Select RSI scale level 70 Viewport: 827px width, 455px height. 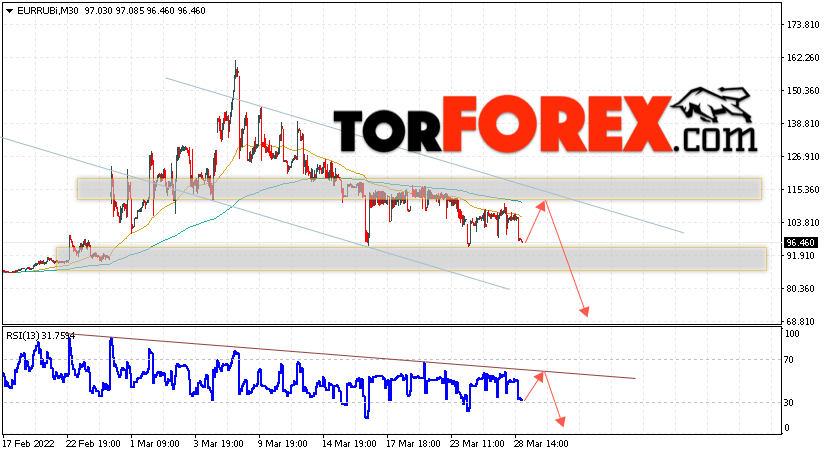click(x=789, y=360)
